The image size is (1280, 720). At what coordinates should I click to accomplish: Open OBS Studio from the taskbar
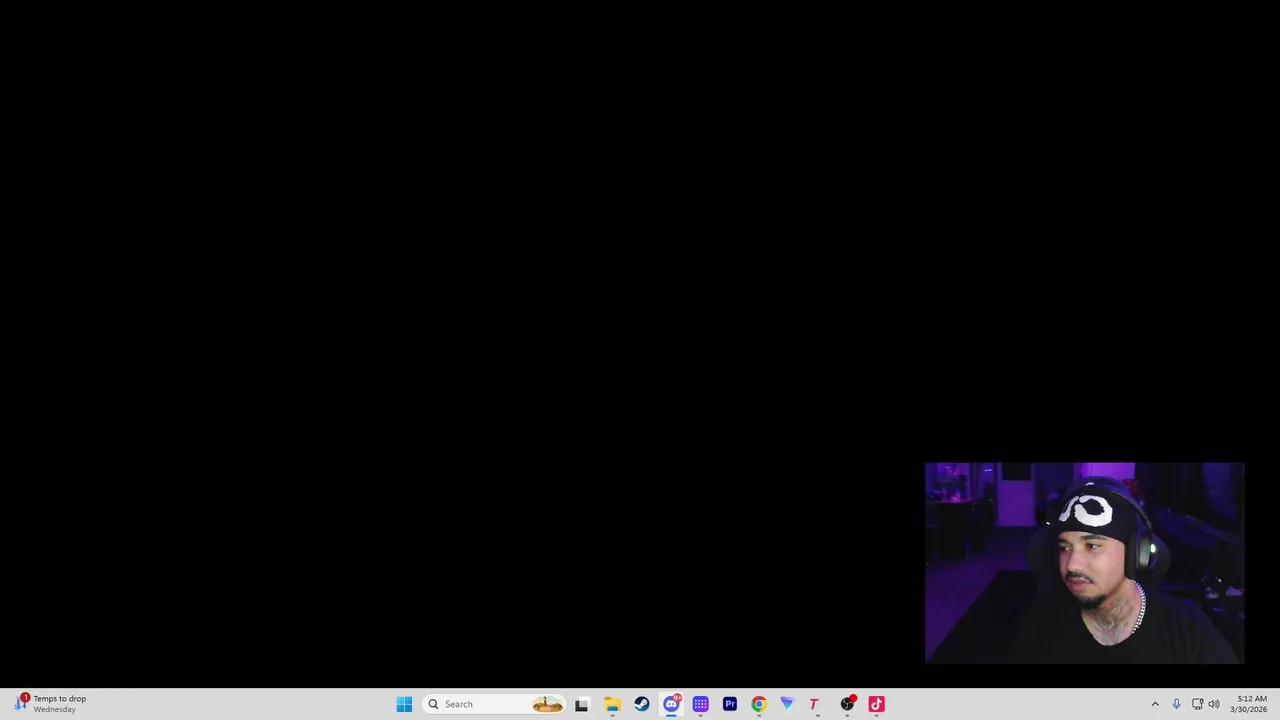coord(847,704)
